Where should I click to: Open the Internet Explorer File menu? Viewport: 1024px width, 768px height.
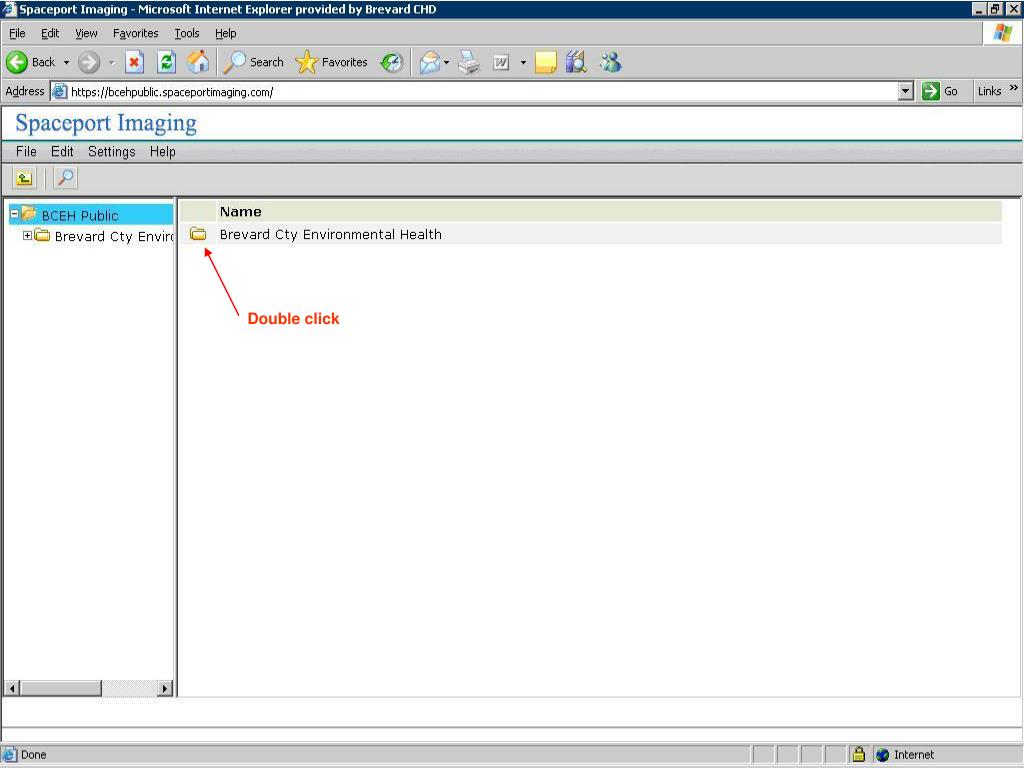tap(17, 33)
